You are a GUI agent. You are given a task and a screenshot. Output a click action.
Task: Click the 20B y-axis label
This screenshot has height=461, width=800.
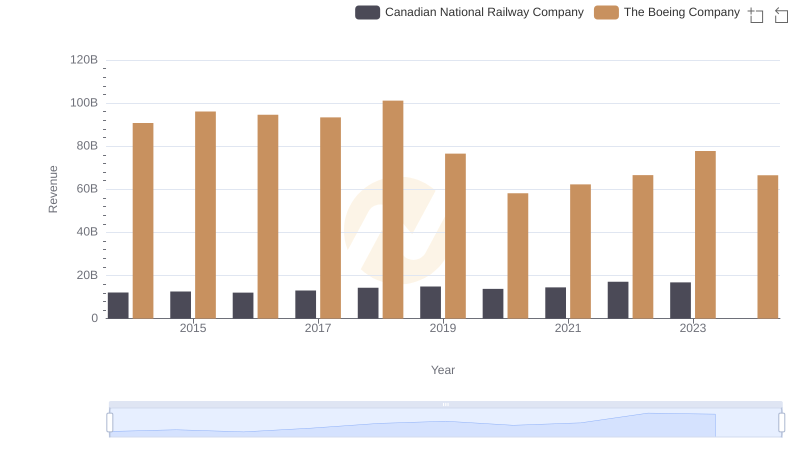(87, 275)
